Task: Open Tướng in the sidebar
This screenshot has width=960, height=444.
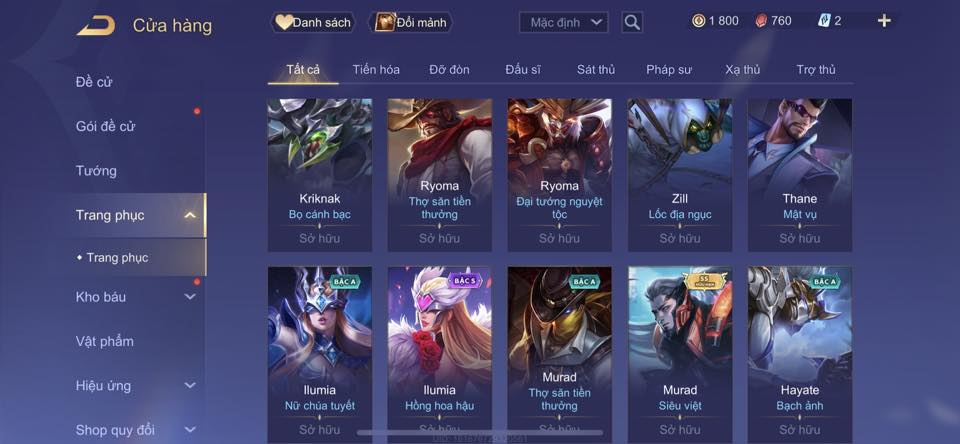Action: pos(96,171)
